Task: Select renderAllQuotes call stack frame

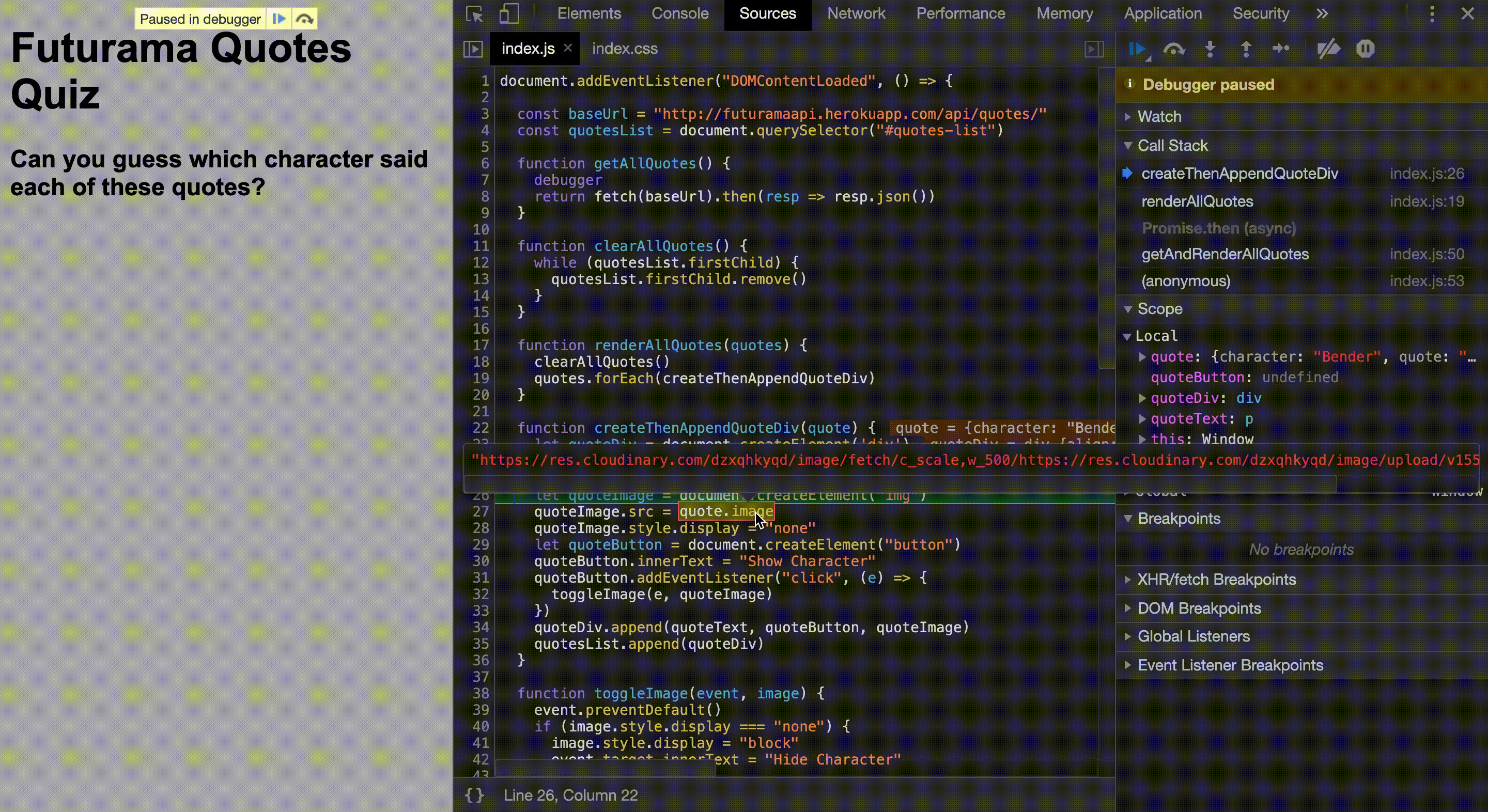Action: pyautogui.click(x=1197, y=201)
